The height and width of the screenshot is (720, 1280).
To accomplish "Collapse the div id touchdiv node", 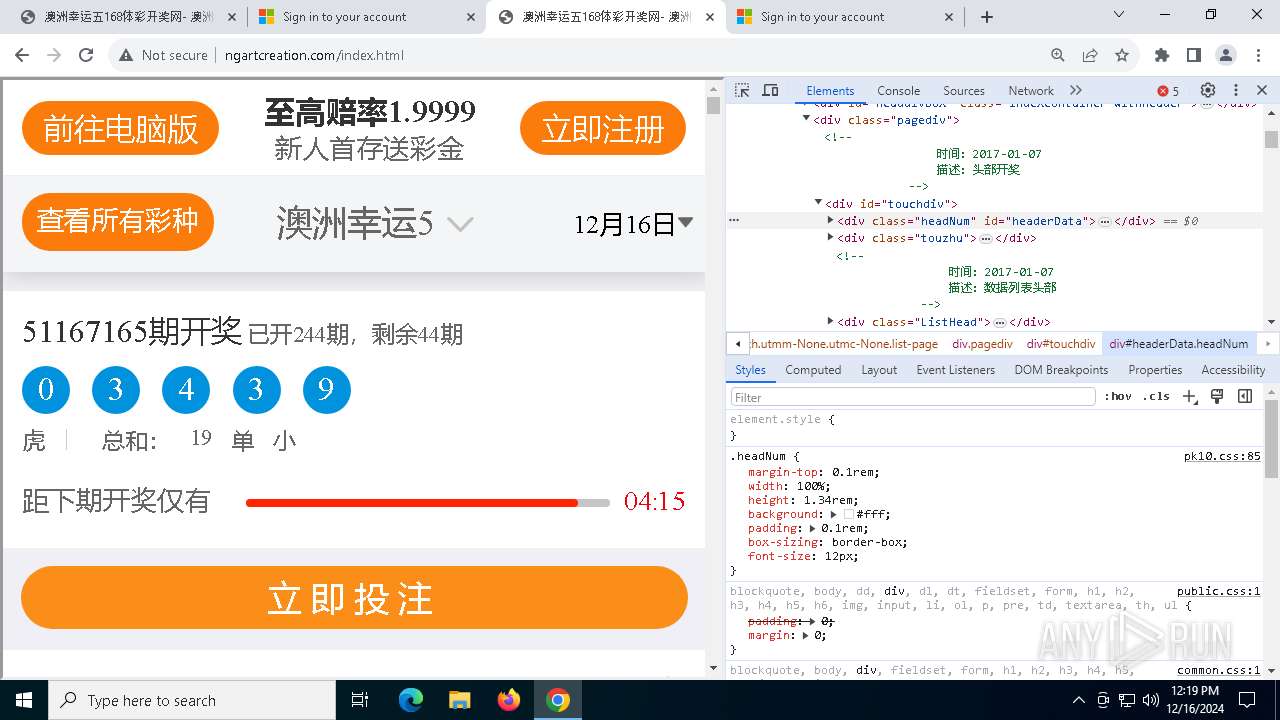I will (x=818, y=204).
